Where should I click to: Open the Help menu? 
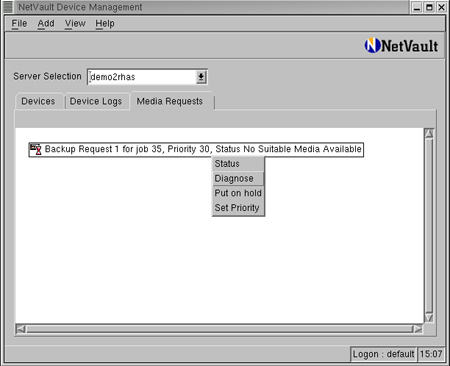pos(105,24)
